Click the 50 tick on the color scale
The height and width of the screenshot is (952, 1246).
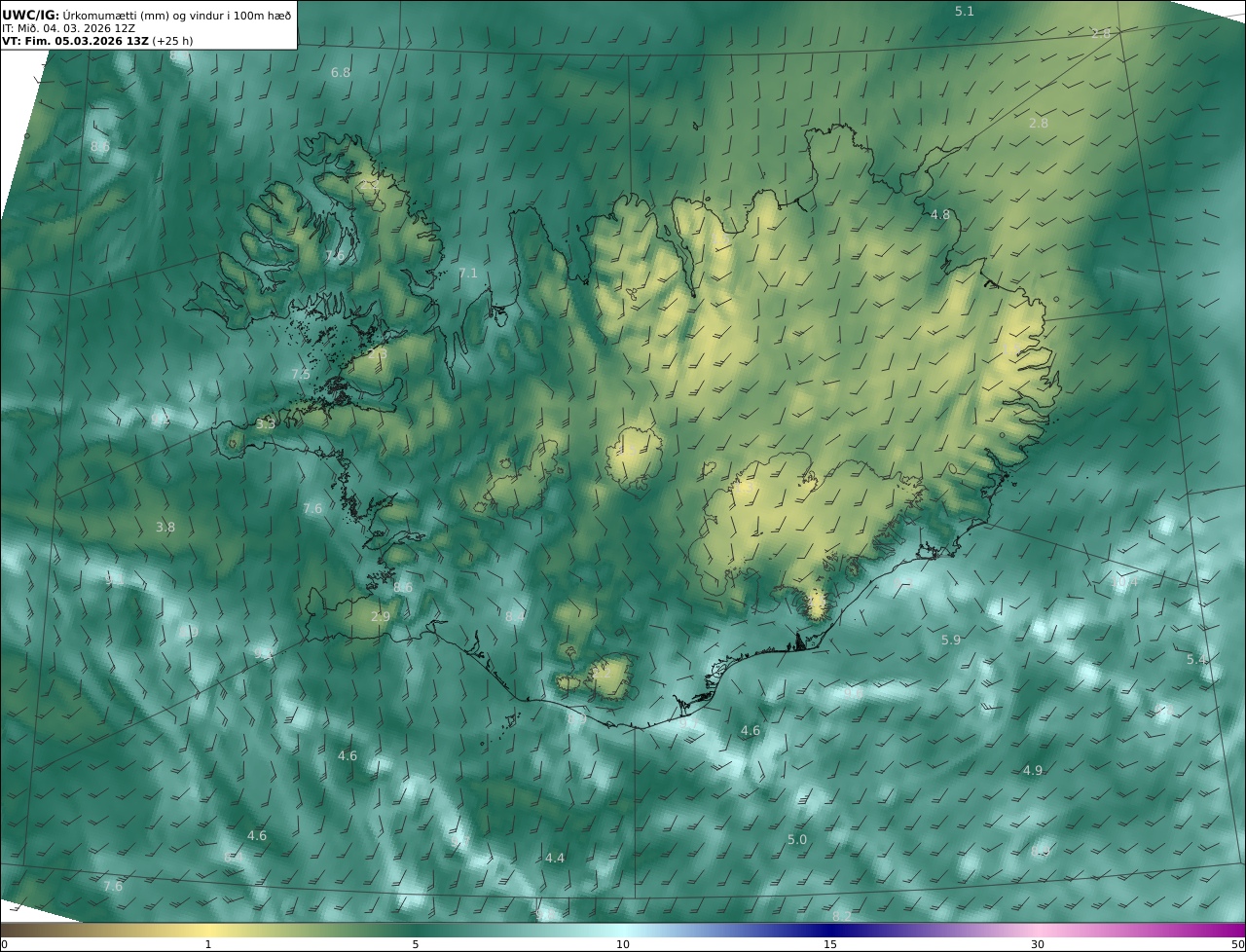point(1237,944)
